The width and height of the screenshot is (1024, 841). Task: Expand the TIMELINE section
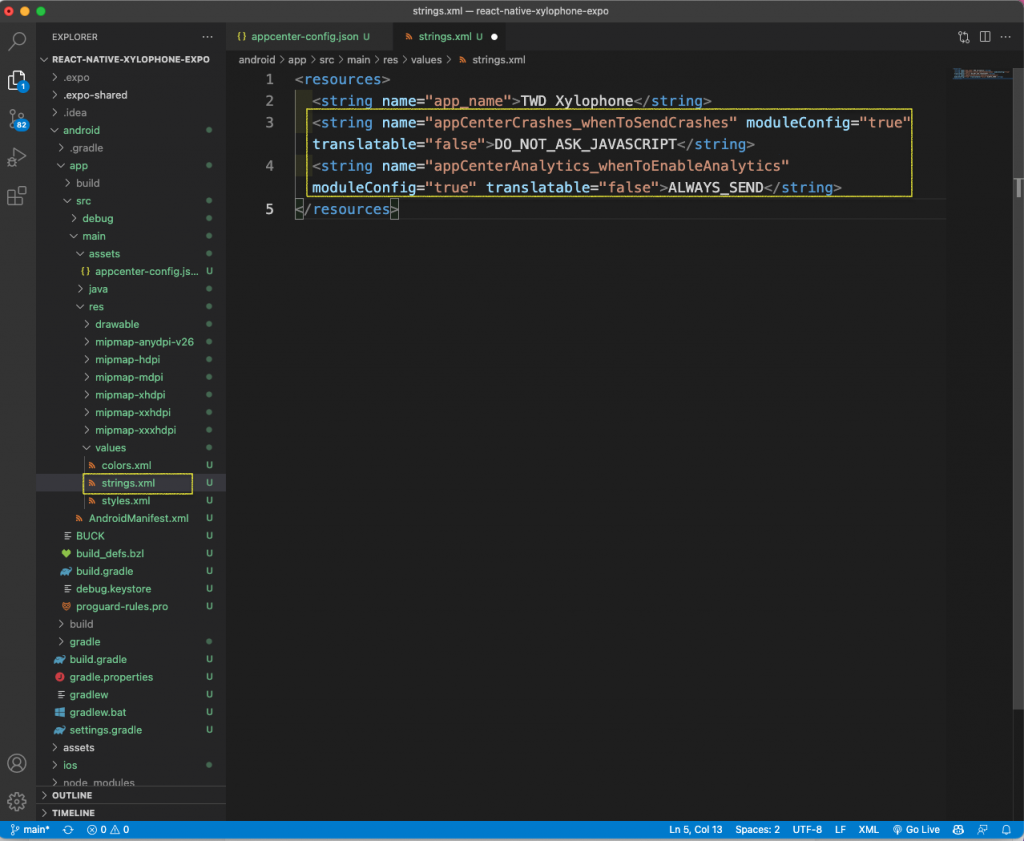(x=131, y=813)
